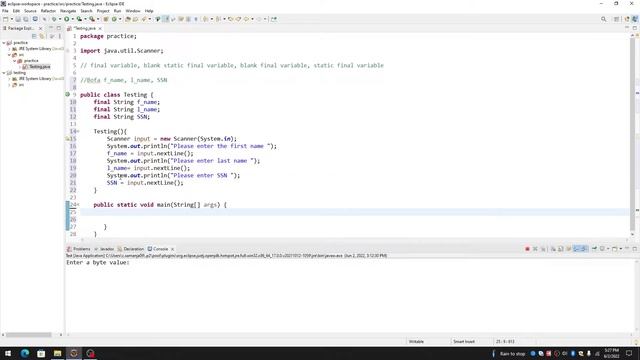640x360 pixels.
Task: Click the Clear Console icon
Action: (x=553, y=249)
